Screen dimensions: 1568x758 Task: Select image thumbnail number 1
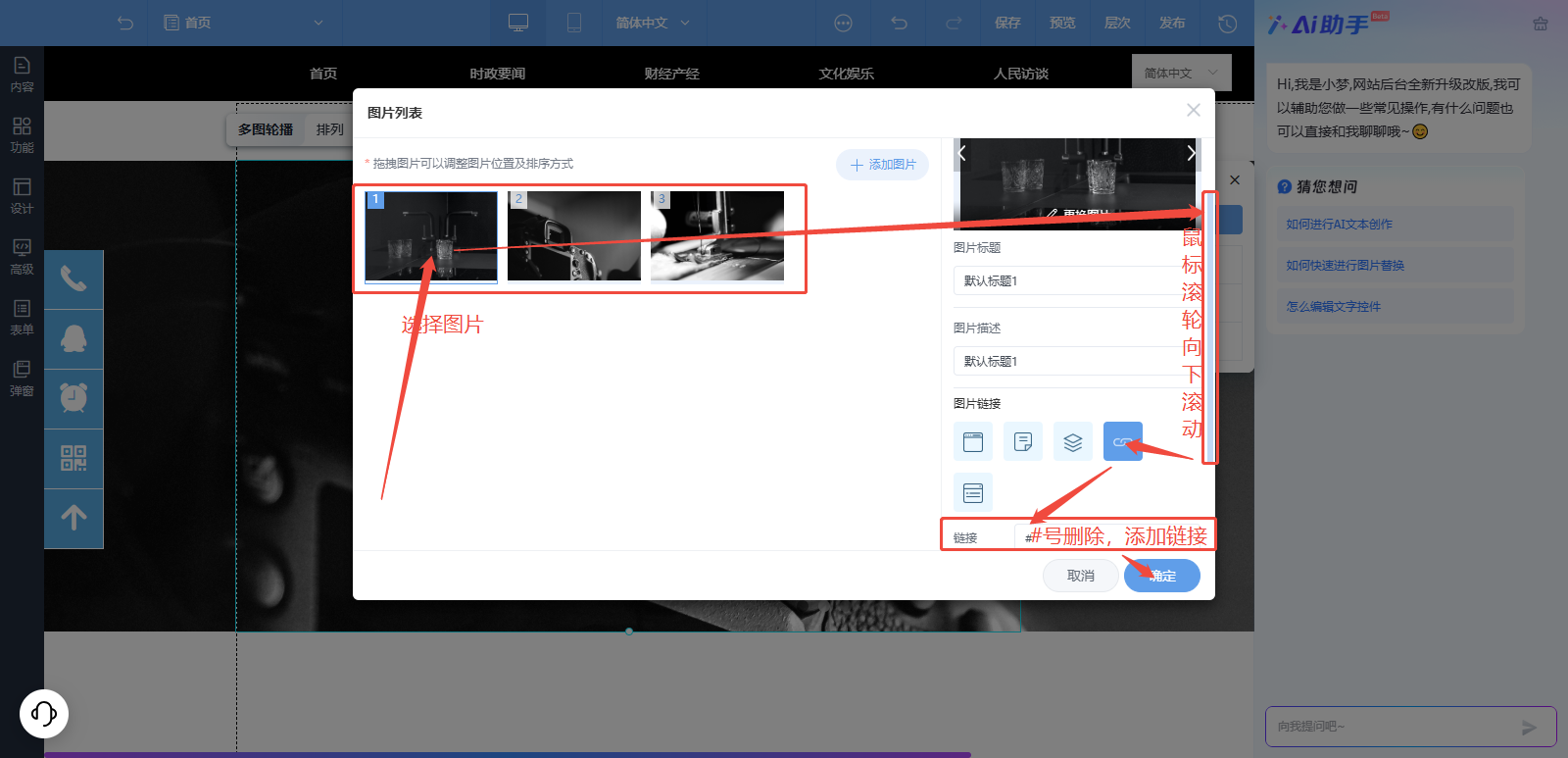click(x=431, y=236)
